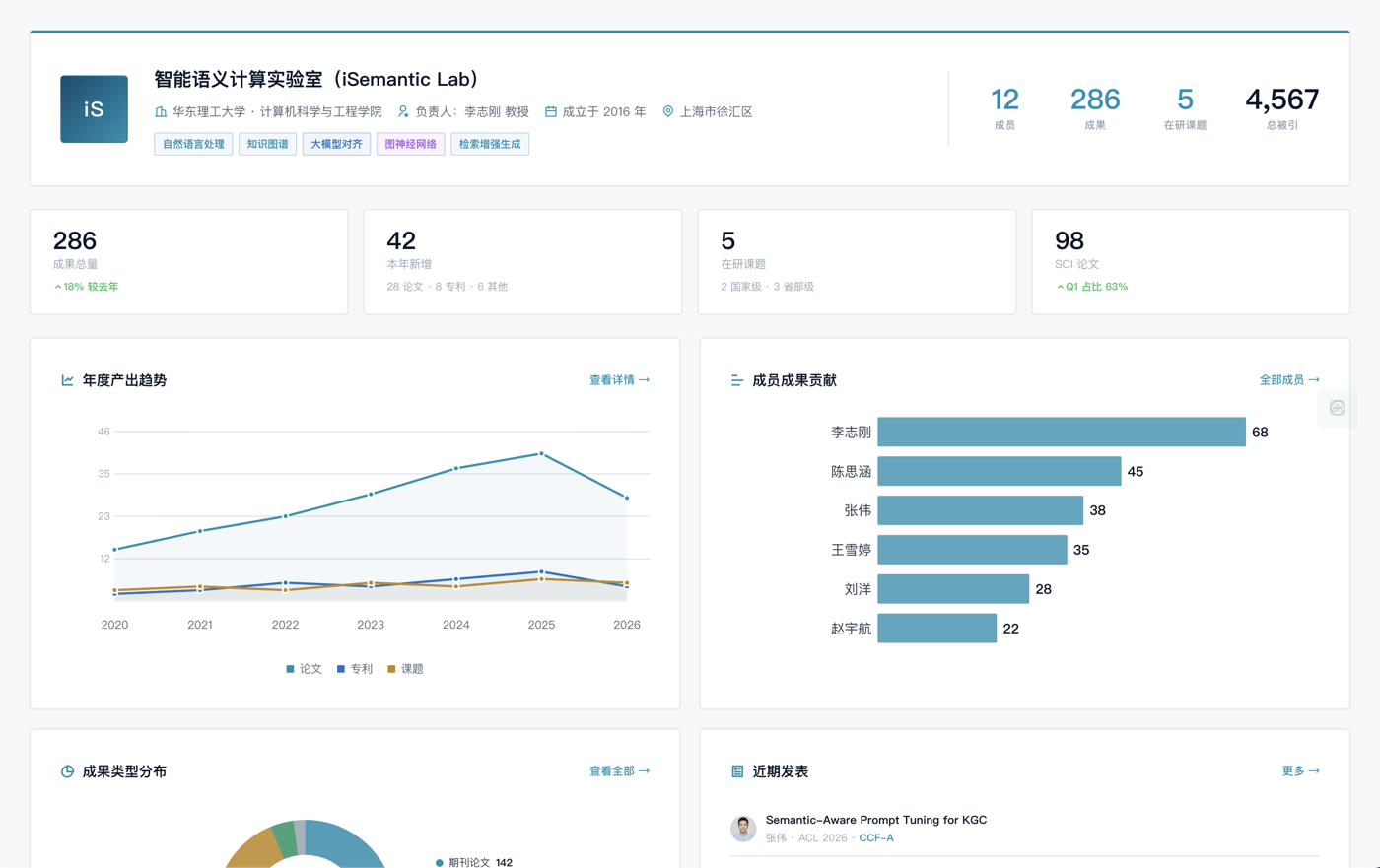Click 李志刚's contribution bar
This screenshot has width=1380, height=868.
coord(1061,432)
